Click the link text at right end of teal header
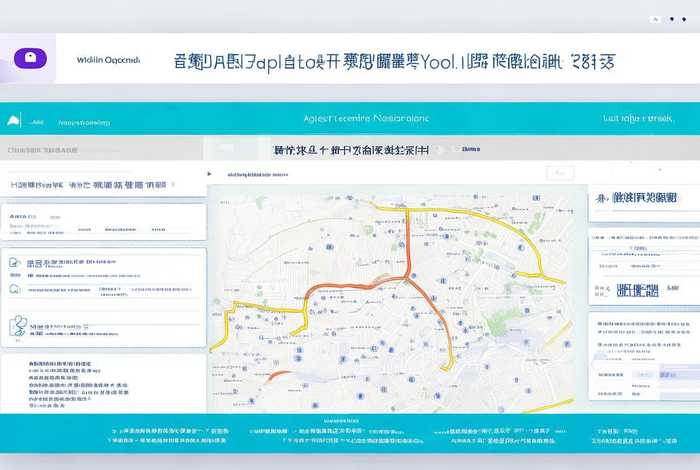The image size is (700, 470). [x=638, y=118]
